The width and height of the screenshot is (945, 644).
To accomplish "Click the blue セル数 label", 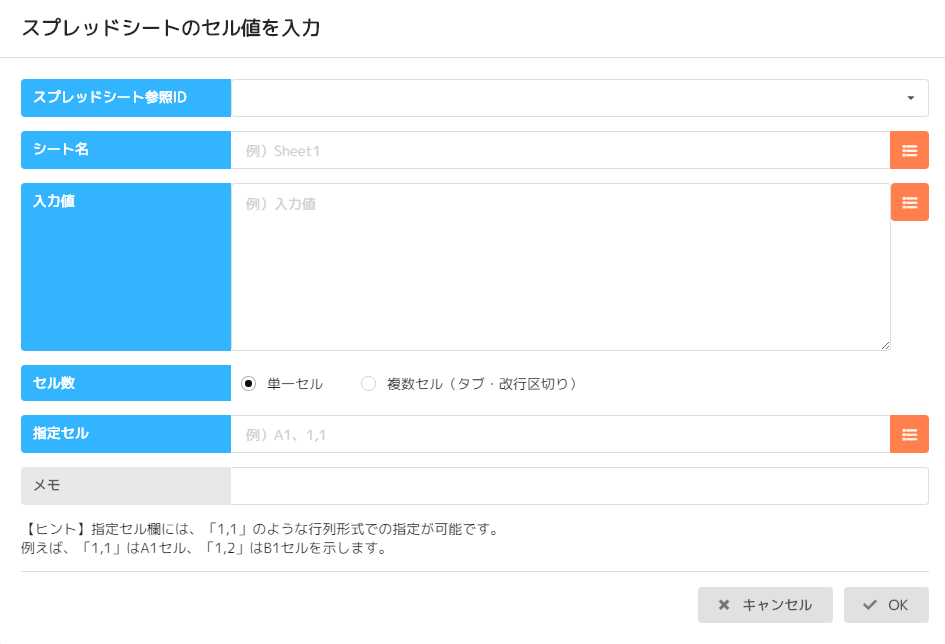I will tap(126, 383).
